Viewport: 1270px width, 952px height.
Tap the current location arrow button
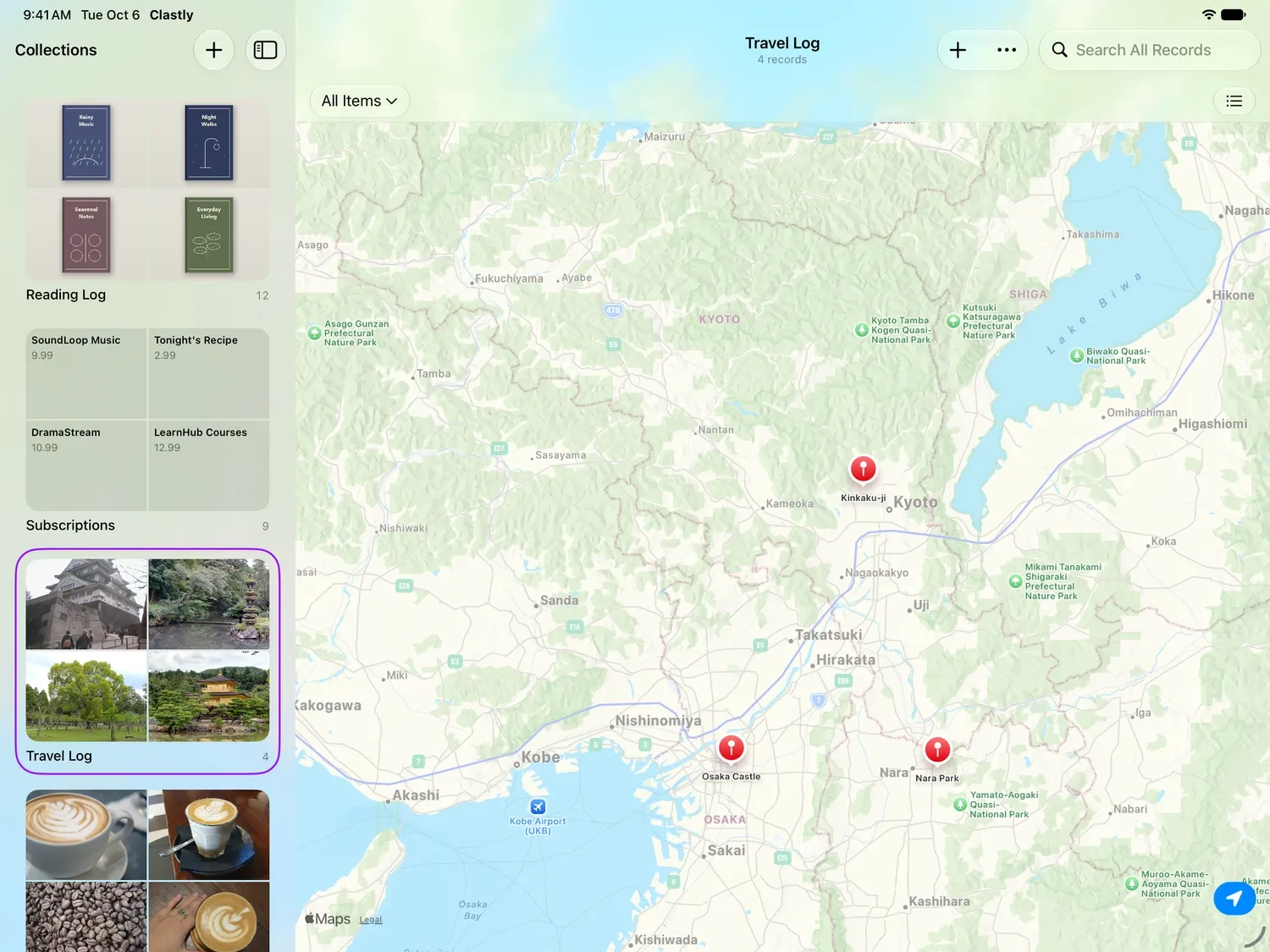1234,898
